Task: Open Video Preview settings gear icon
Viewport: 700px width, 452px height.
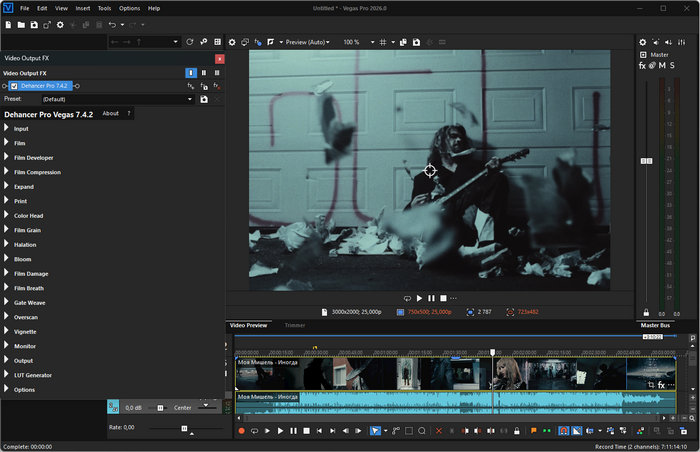Action: pyautogui.click(x=232, y=42)
